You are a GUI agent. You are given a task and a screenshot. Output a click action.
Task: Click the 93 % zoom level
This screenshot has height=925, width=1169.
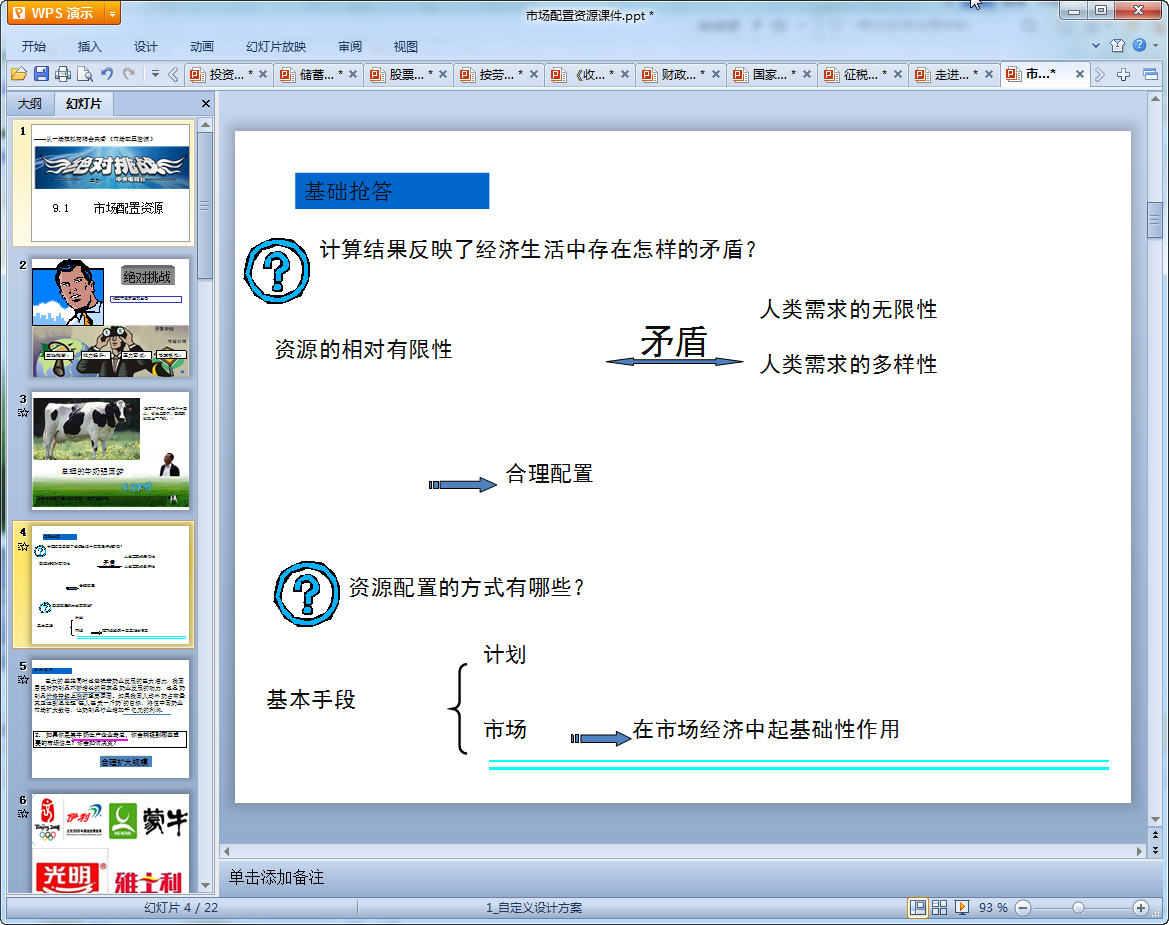993,908
